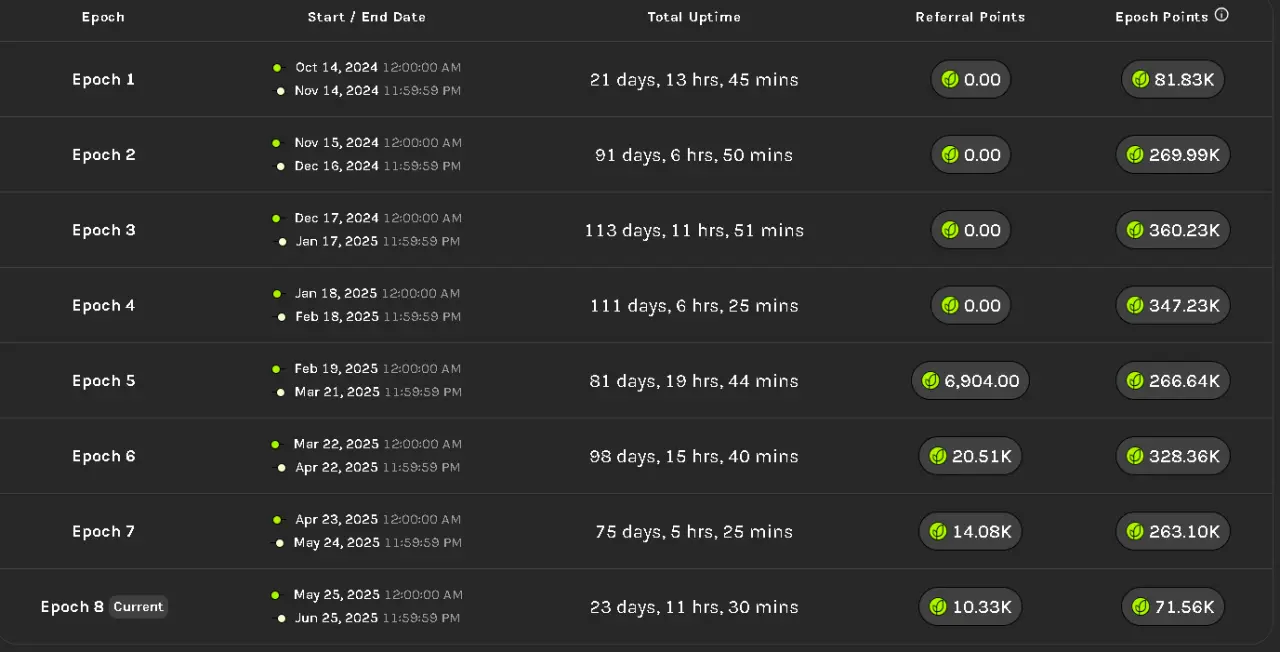The width and height of the screenshot is (1280, 652).
Task: Click the Referral Points column header
Action: coord(970,17)
